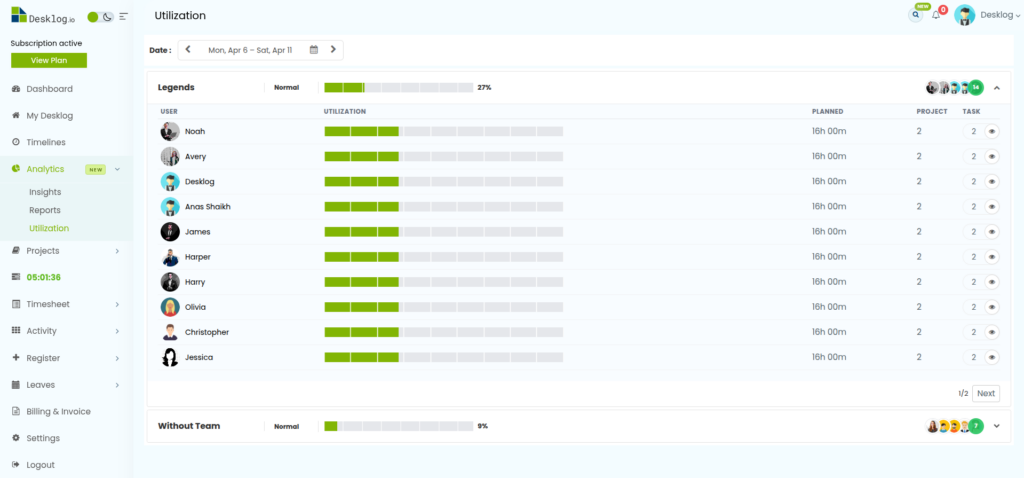Open the notifications bell
The height and width of the screenshot is (478, 1024).
pos(936,15)
